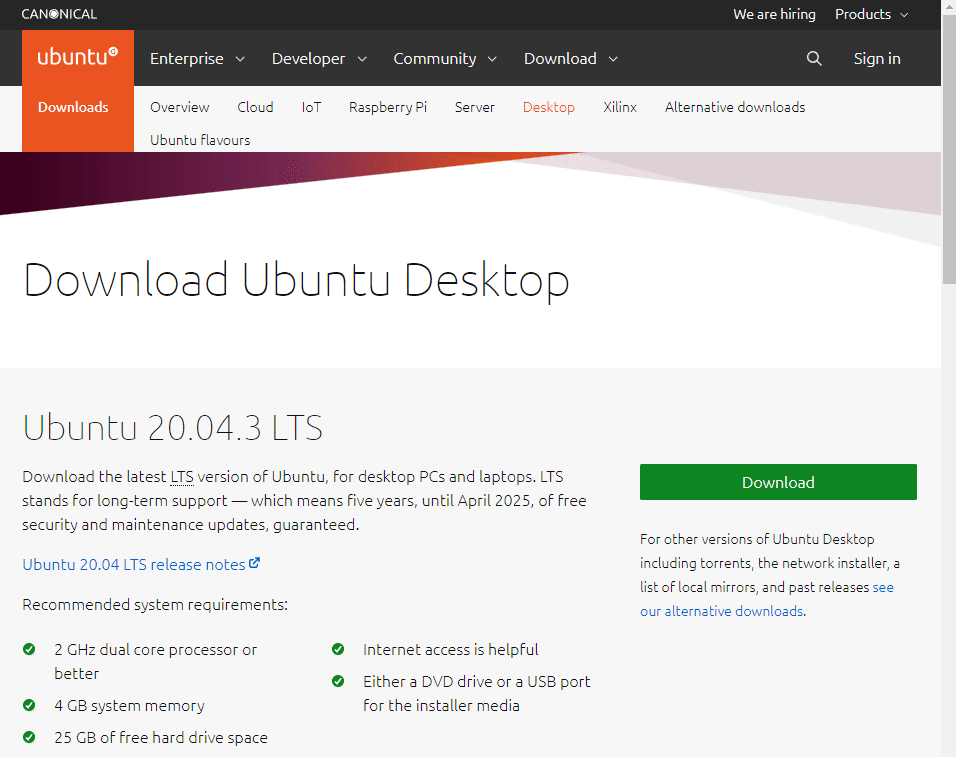Open the Raspberry Pi tab
The height and width of the screenshot is (757, 956).
[388, 107]
